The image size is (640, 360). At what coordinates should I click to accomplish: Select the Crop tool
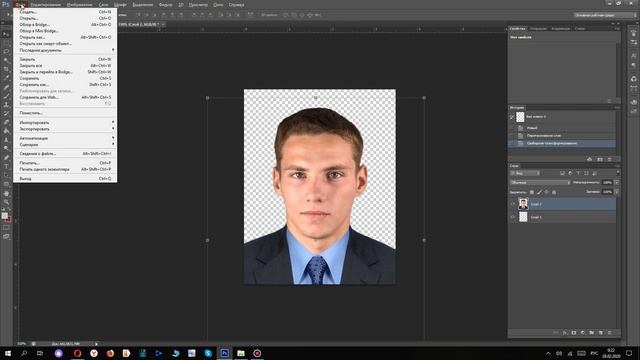click(6, 69)
